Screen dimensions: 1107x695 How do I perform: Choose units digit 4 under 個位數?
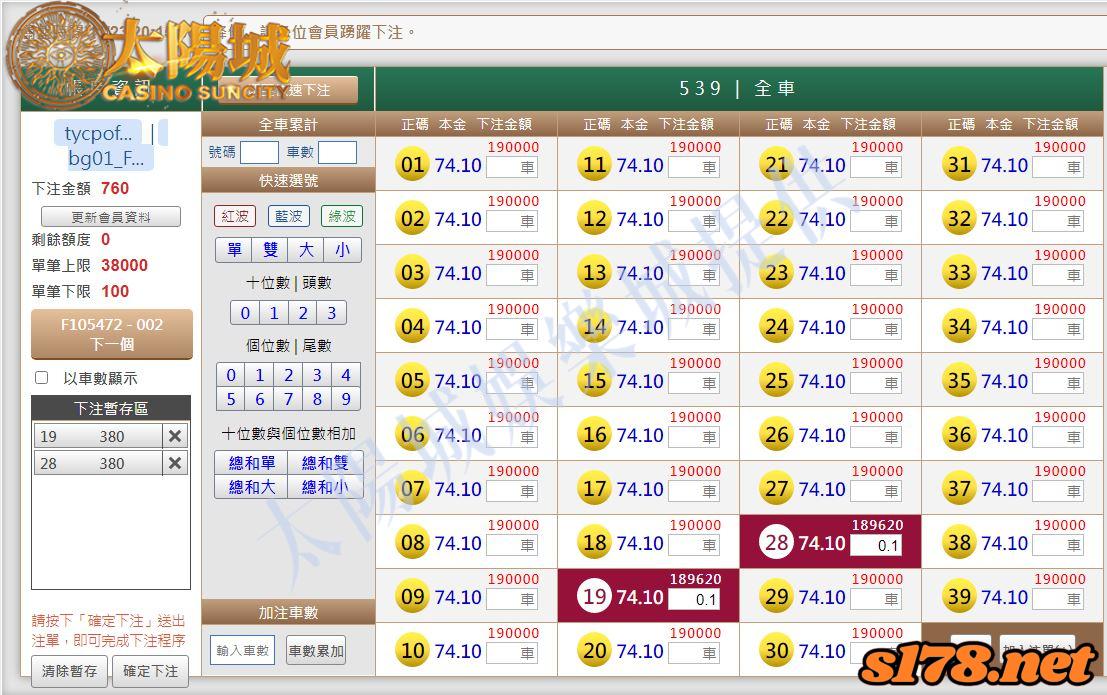click(345, 375)
